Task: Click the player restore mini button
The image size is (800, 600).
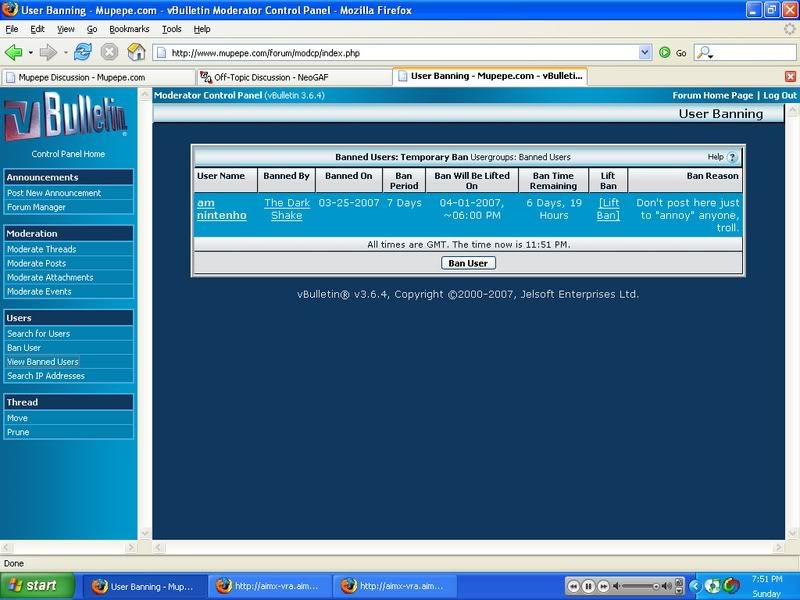Action: click(x=679, y=582)
